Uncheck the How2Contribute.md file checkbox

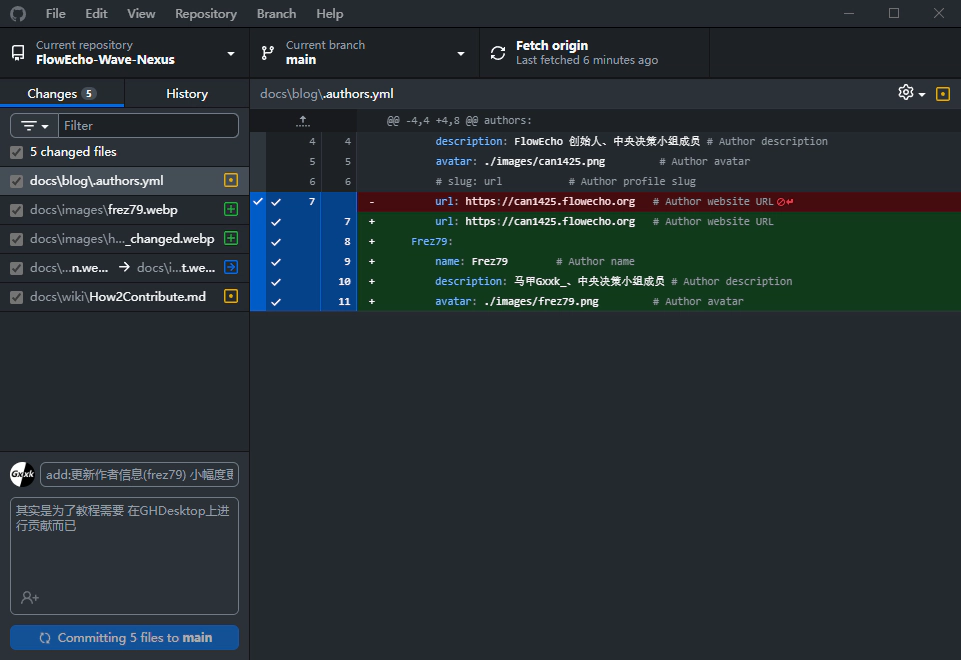pos(16,297)
